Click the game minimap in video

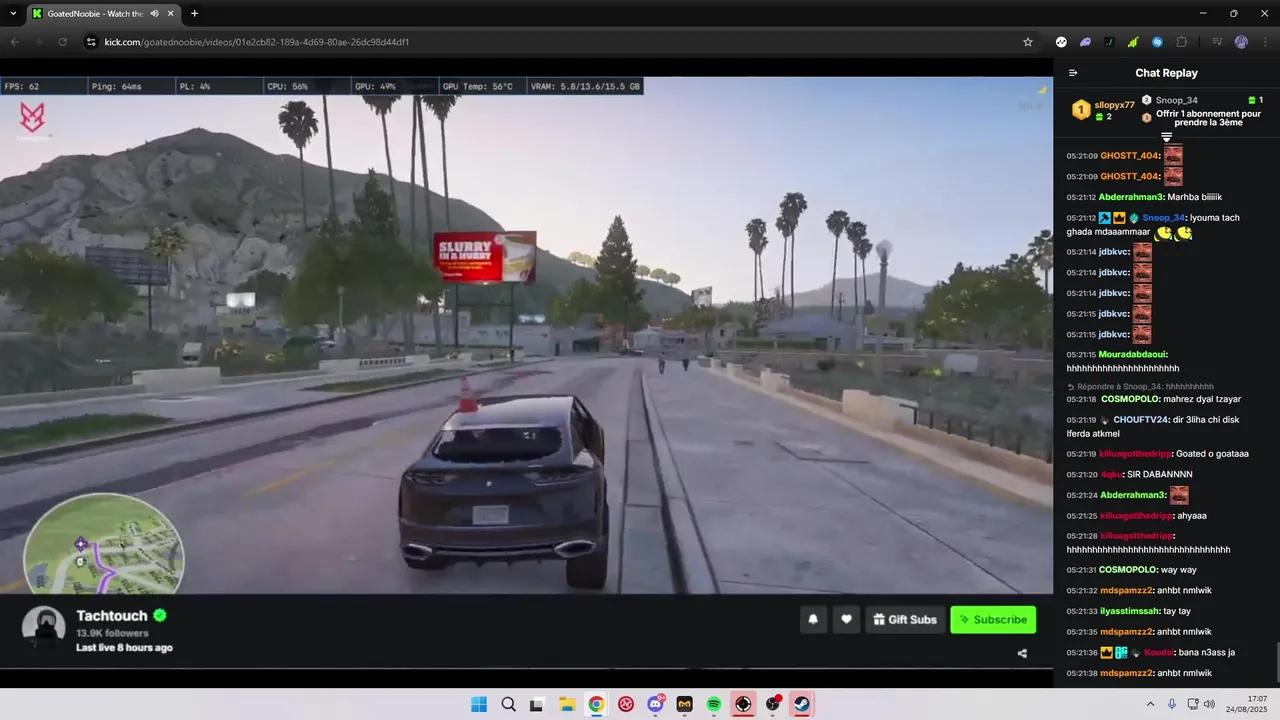pos(103,546)
